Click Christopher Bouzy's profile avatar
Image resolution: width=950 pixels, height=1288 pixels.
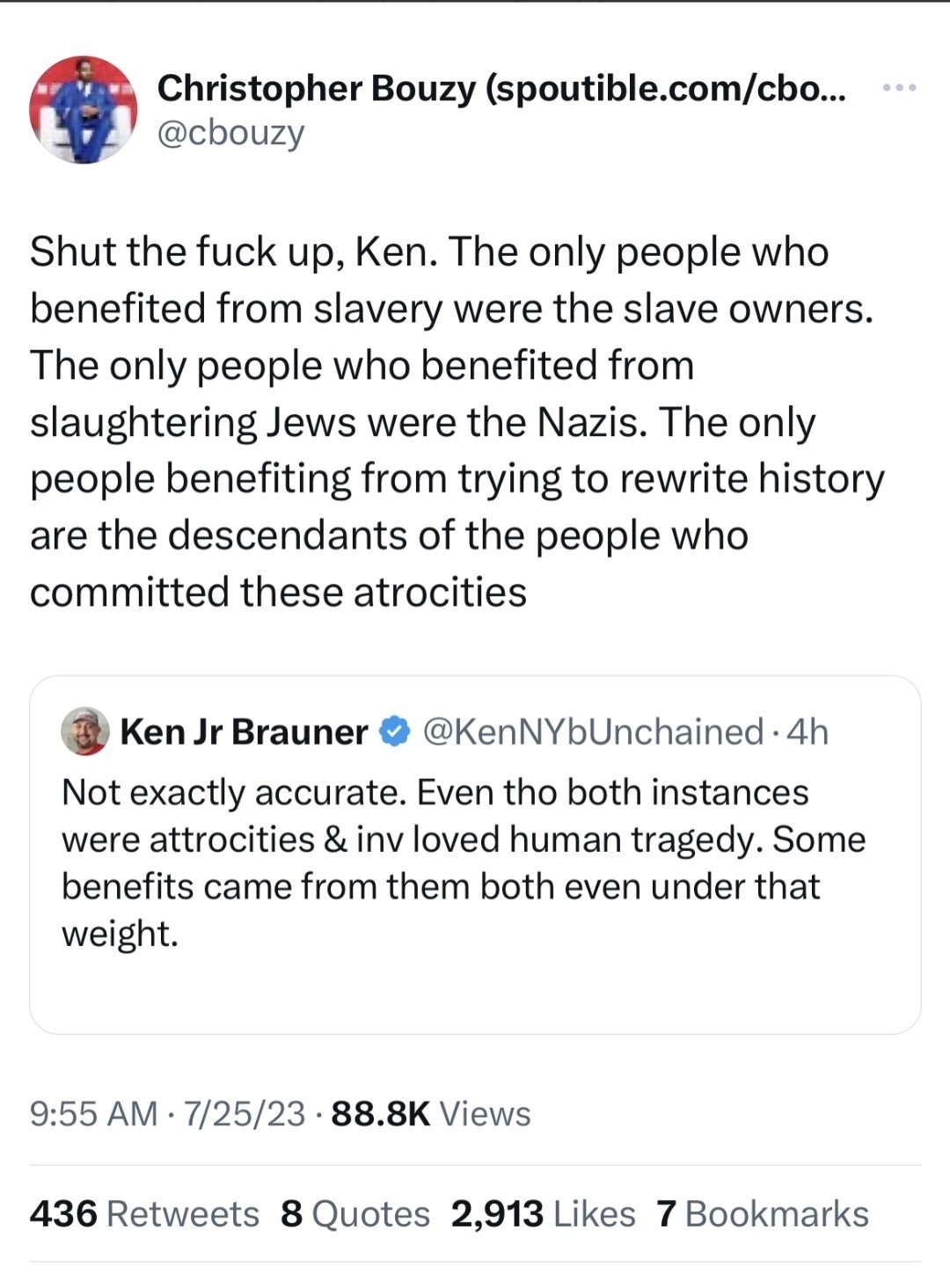83,110
